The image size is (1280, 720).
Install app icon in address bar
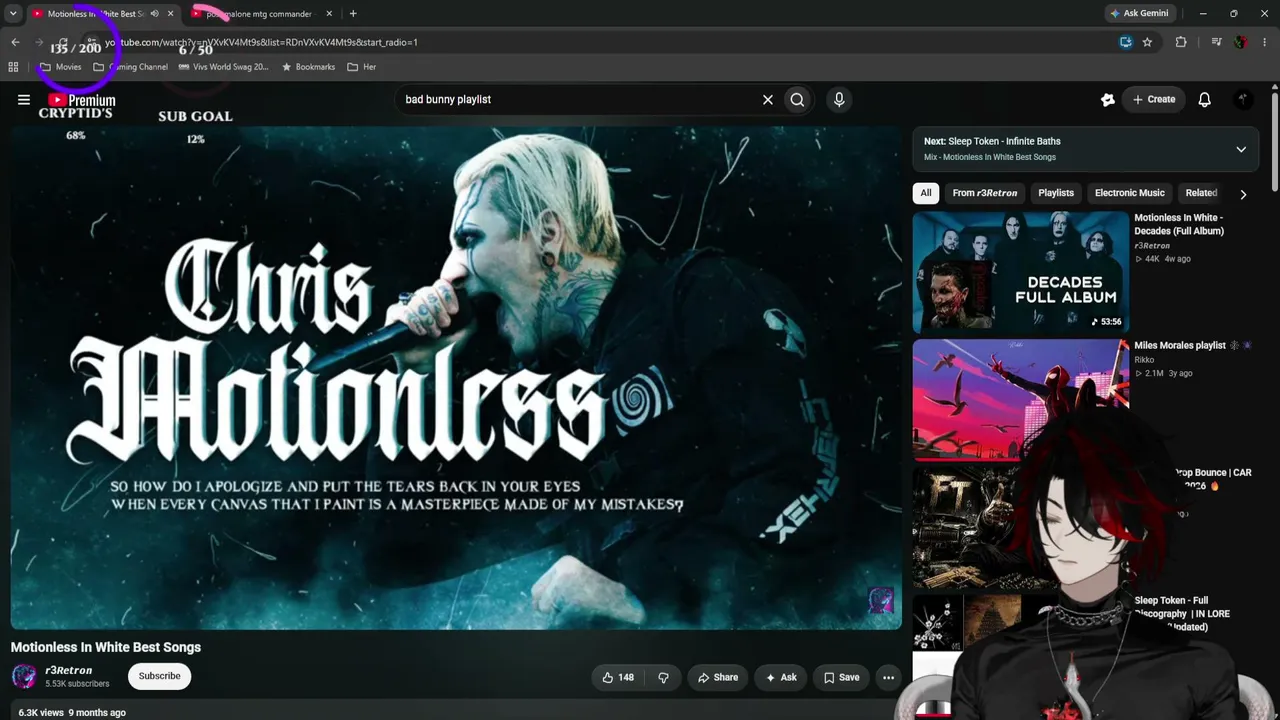pyautogui.click(x=1126, y=42)
